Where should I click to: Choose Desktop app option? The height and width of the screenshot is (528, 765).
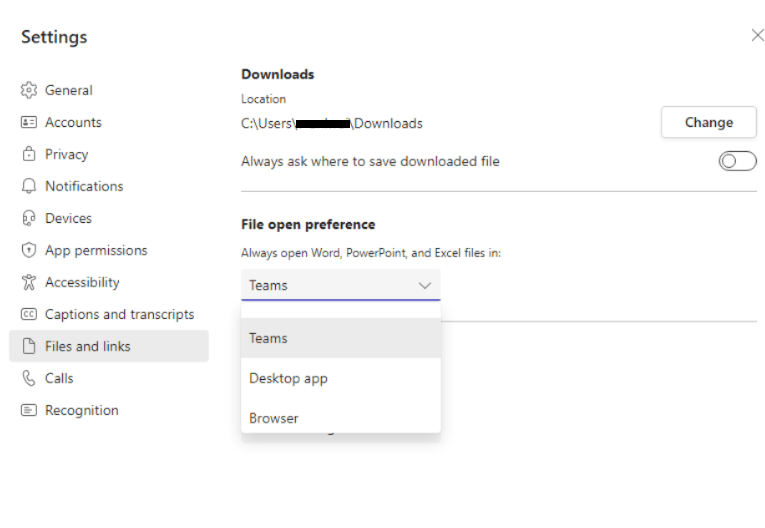(x=341, y=378)
